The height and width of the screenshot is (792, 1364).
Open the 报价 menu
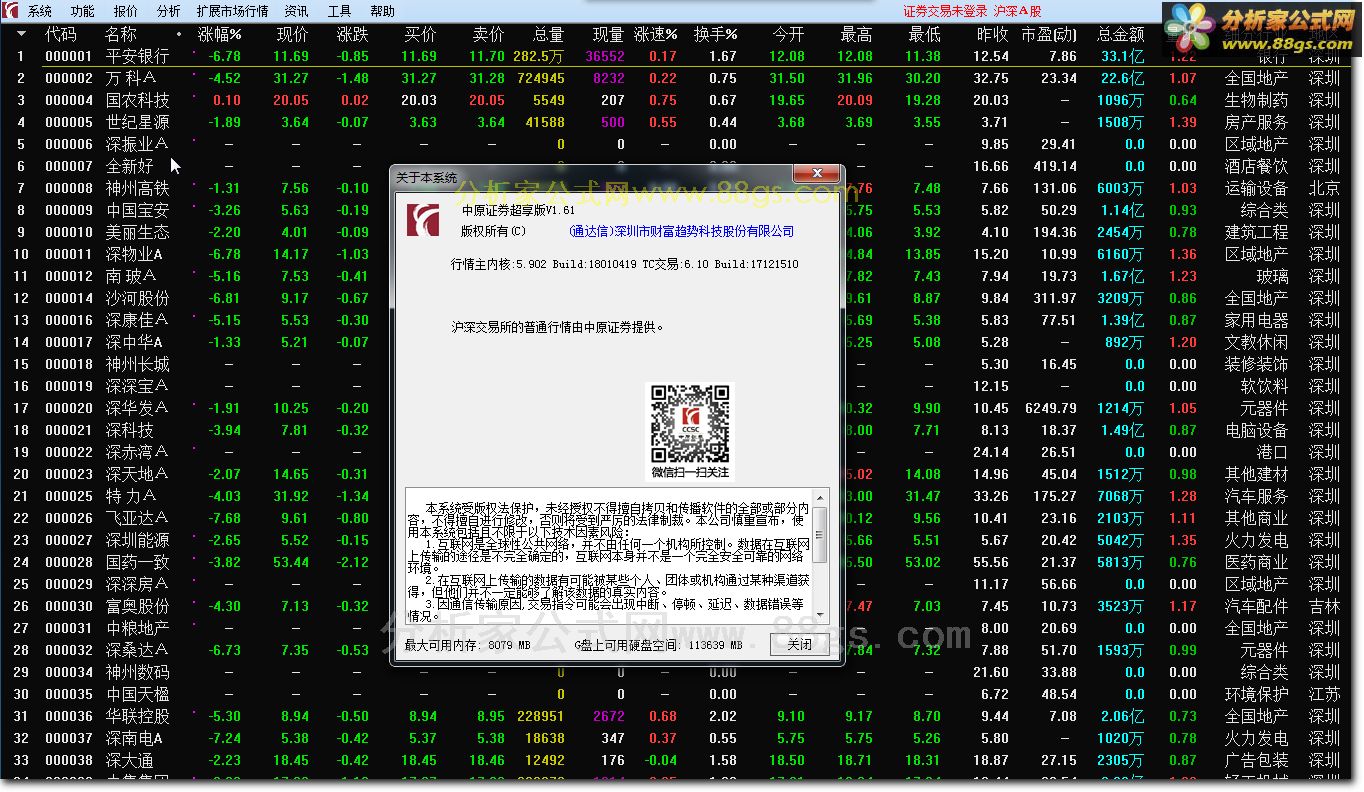pyautogui.click(x=126, y=12)
